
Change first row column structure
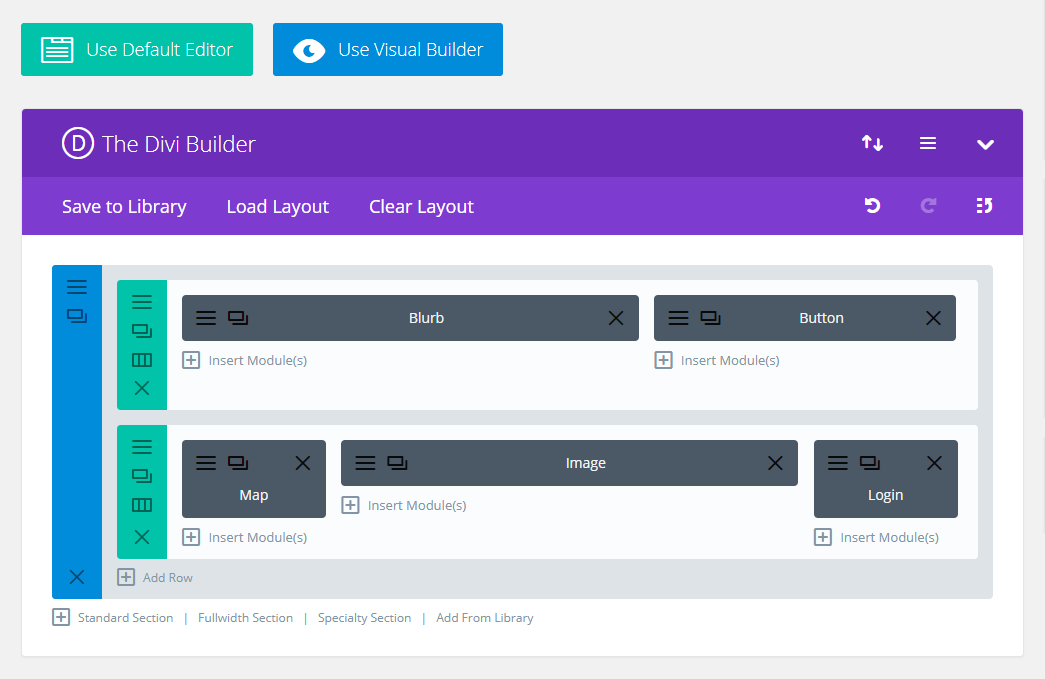point(142,360)
